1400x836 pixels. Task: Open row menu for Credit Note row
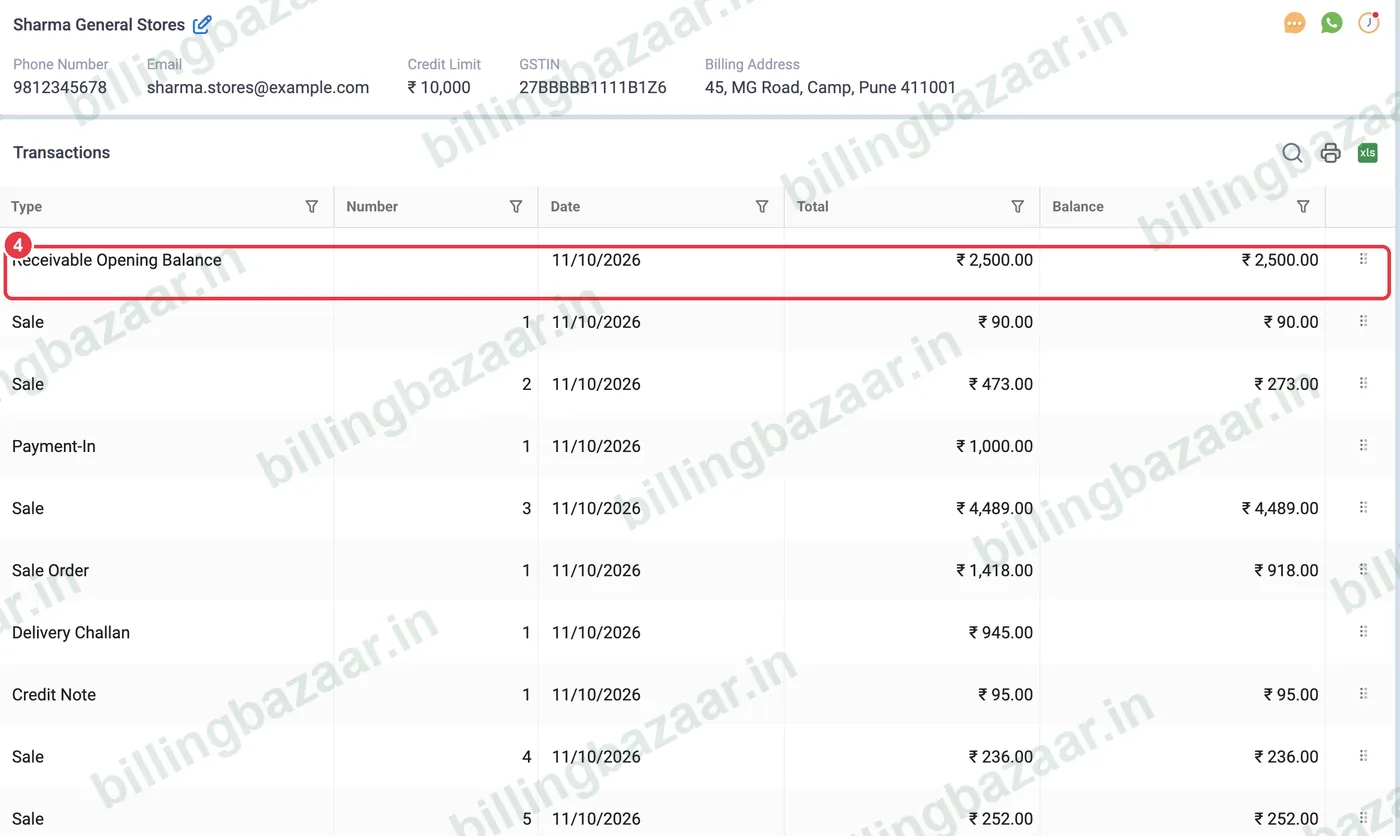1363,694
